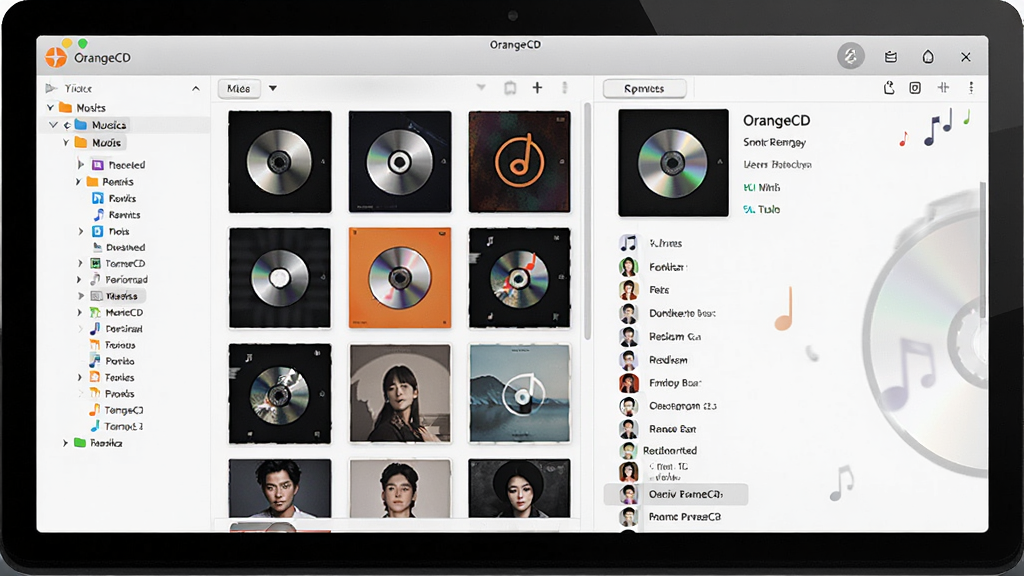Click the OrangeCD logo icon
The image size is (1024, 576).
coord(56,57)
